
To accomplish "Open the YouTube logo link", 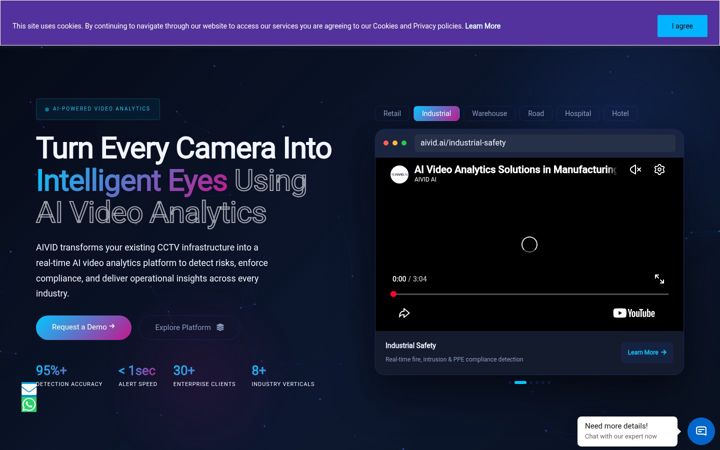I will click(634, 313).
